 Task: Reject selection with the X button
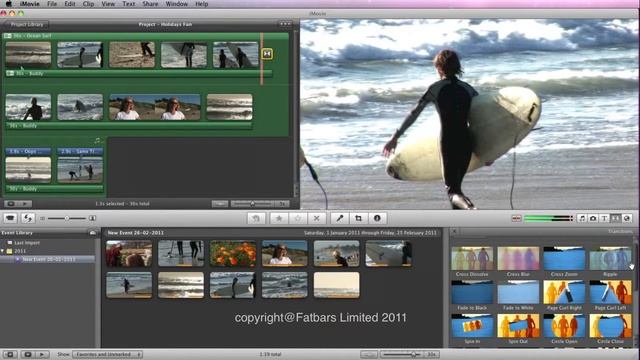point(316,218)
